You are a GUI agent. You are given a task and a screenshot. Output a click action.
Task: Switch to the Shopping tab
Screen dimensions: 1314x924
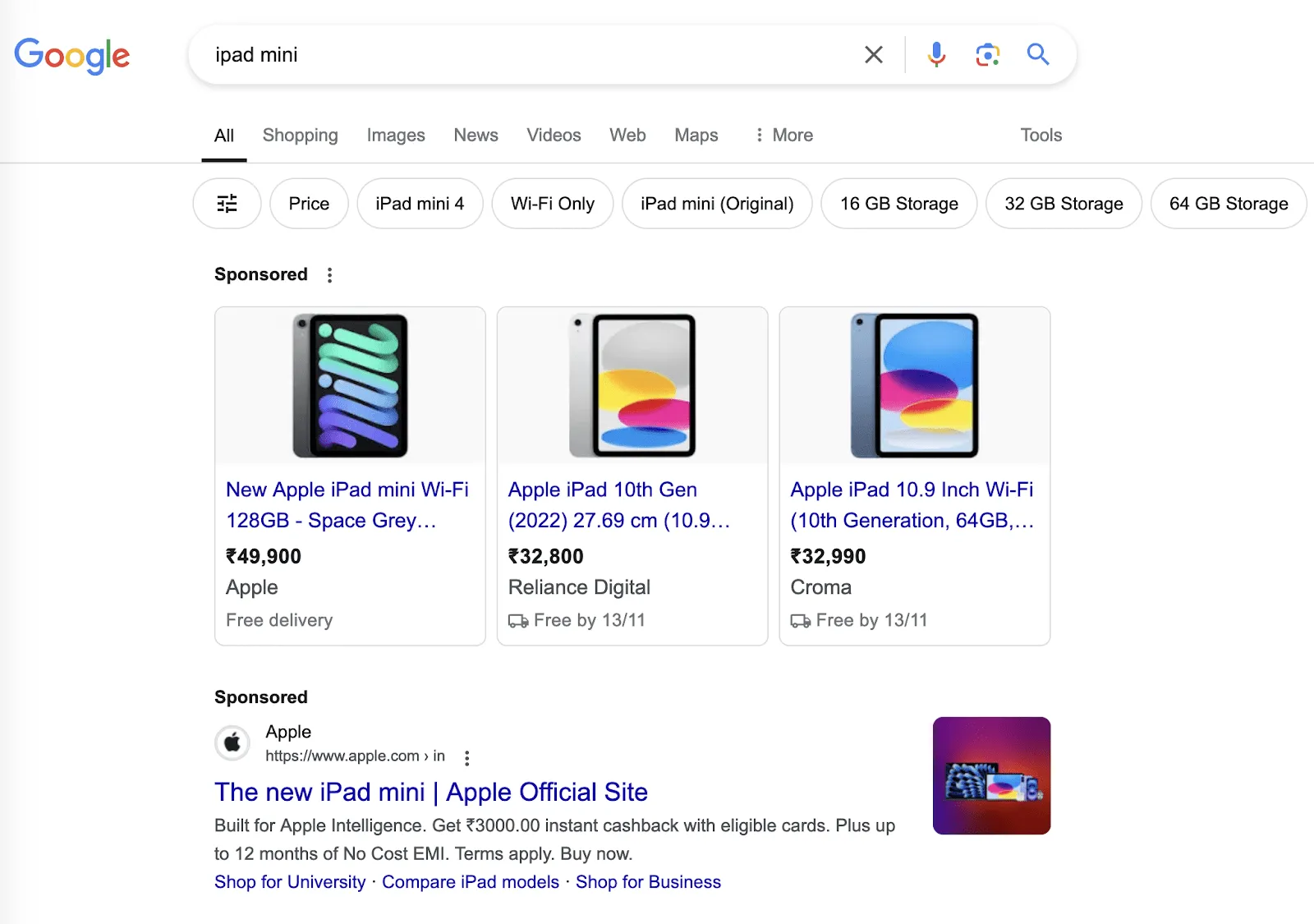pos(301,136)
